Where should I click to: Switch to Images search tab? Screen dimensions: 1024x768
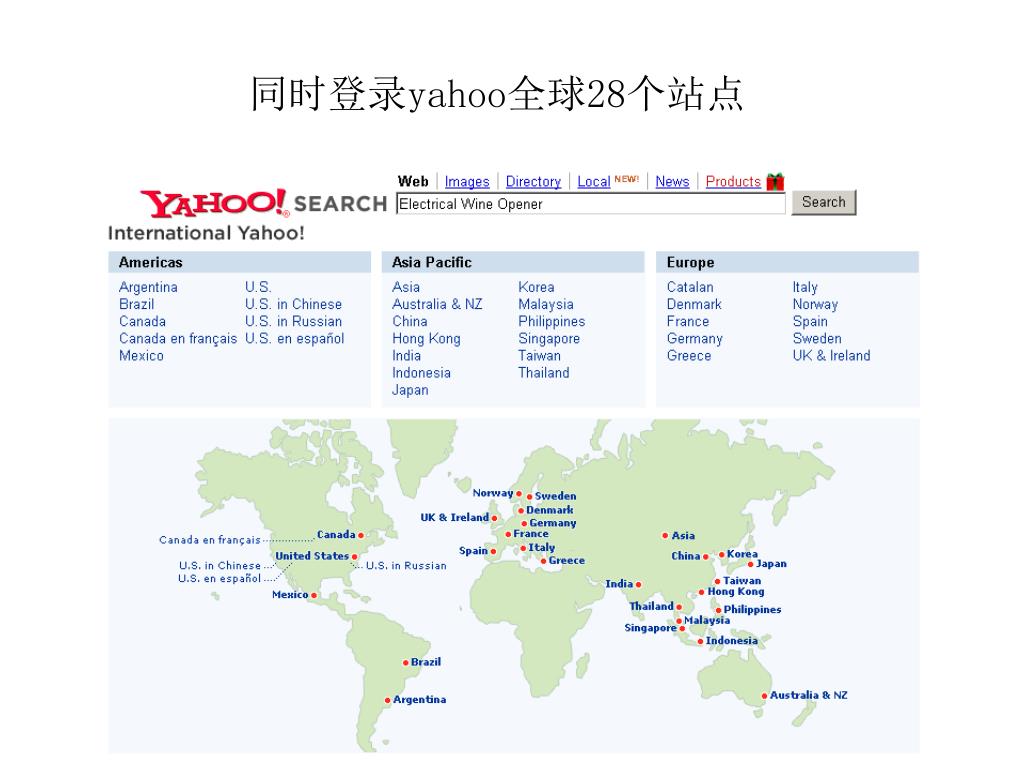pos(467,182)
